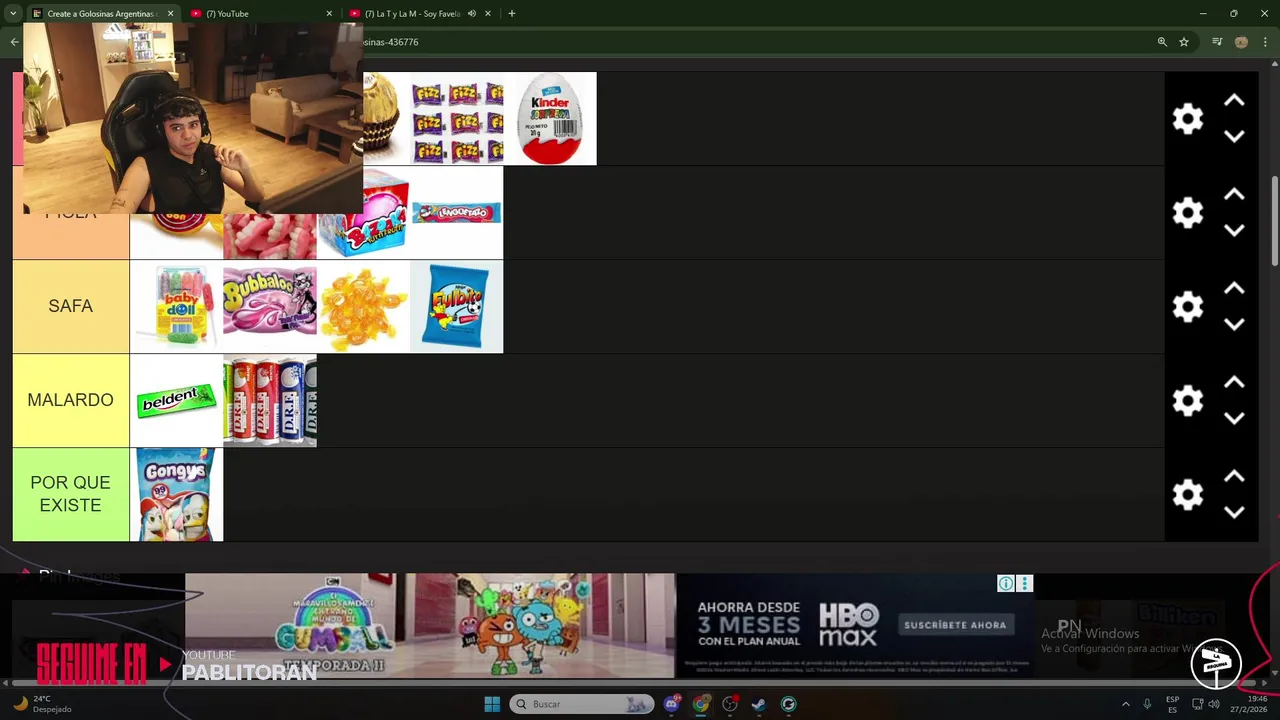Move the Kinder egg tier row up
Viewport: 1280px width, 720px height.
1234,101
